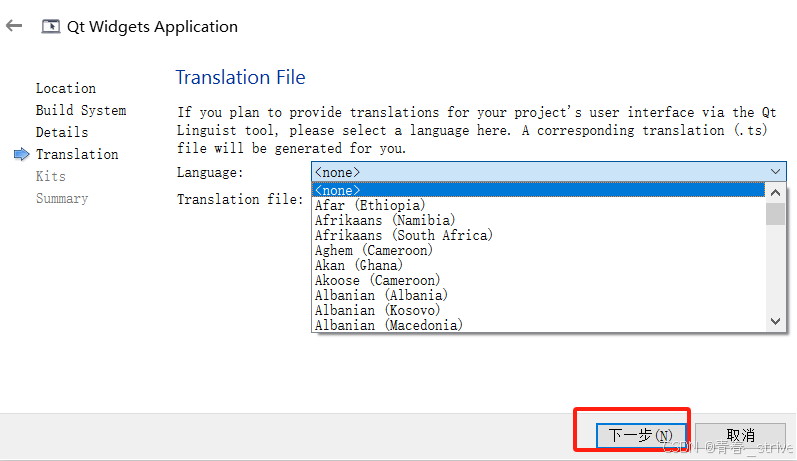Select Albanian (Albania) entry
This screenshot has height=461, width=797.
point(538,295)
